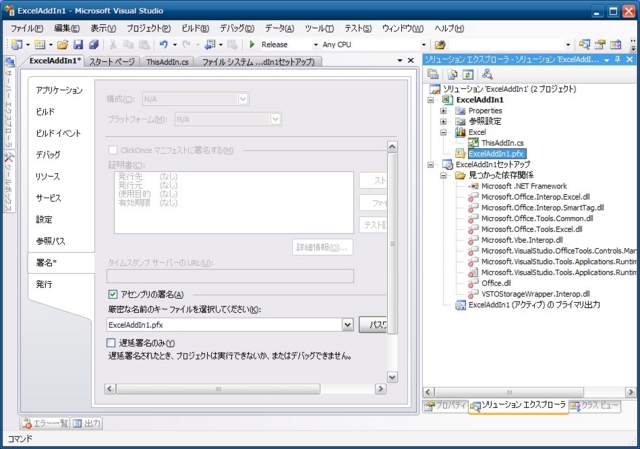Screen dimensions: 640x449
Task: Start debugging with green play icon
Action: (252, 44)
